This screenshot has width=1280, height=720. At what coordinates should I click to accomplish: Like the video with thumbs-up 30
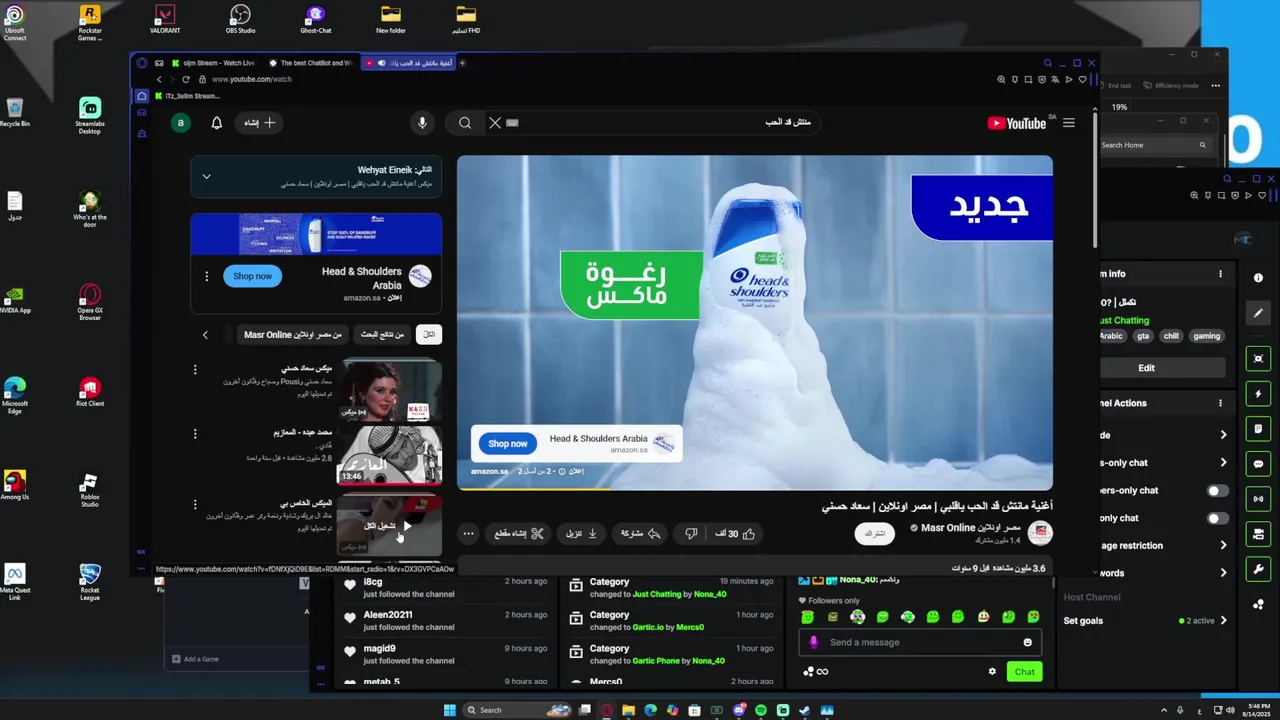click(735, 534)
